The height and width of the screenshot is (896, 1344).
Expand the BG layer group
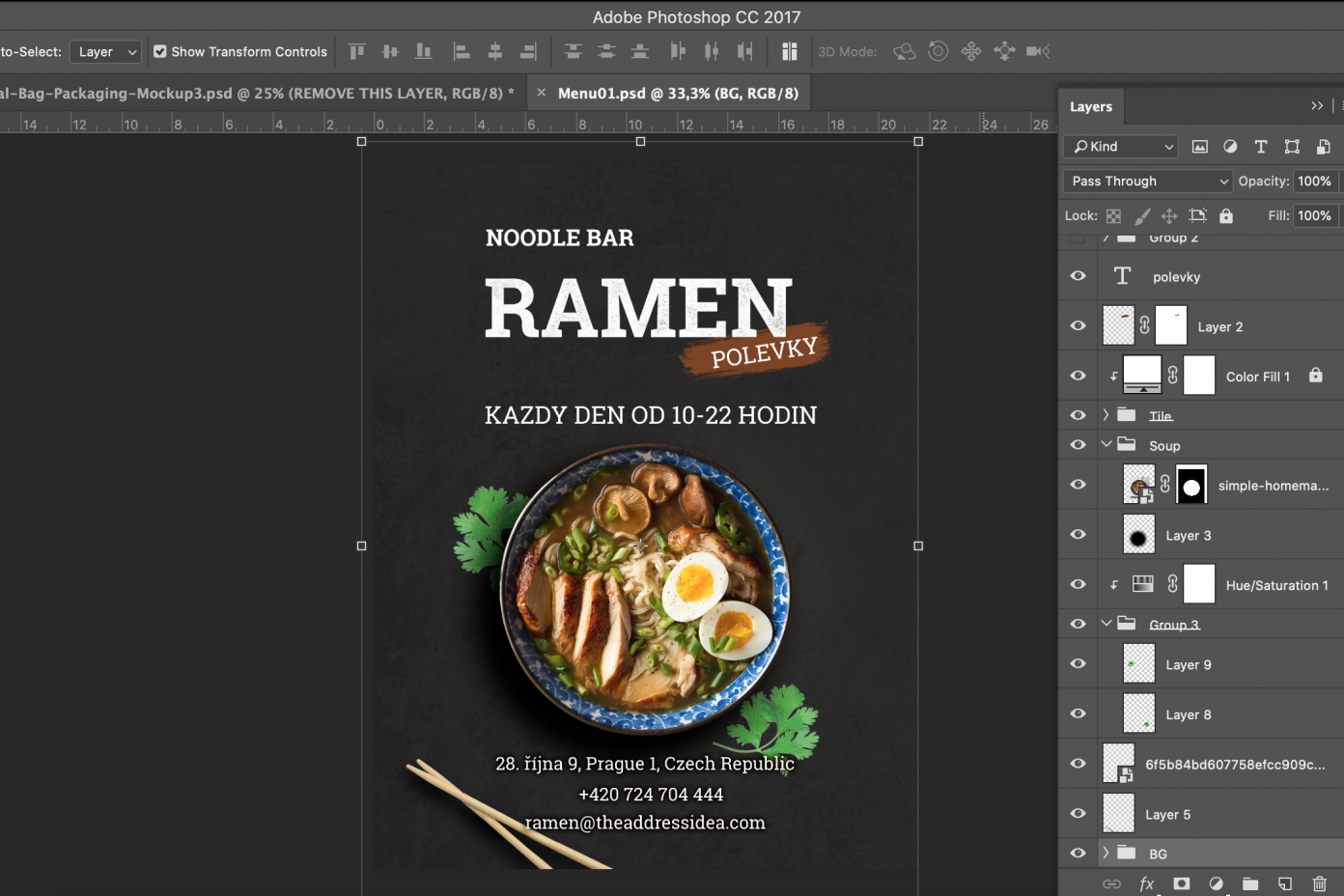[1106, 854]
